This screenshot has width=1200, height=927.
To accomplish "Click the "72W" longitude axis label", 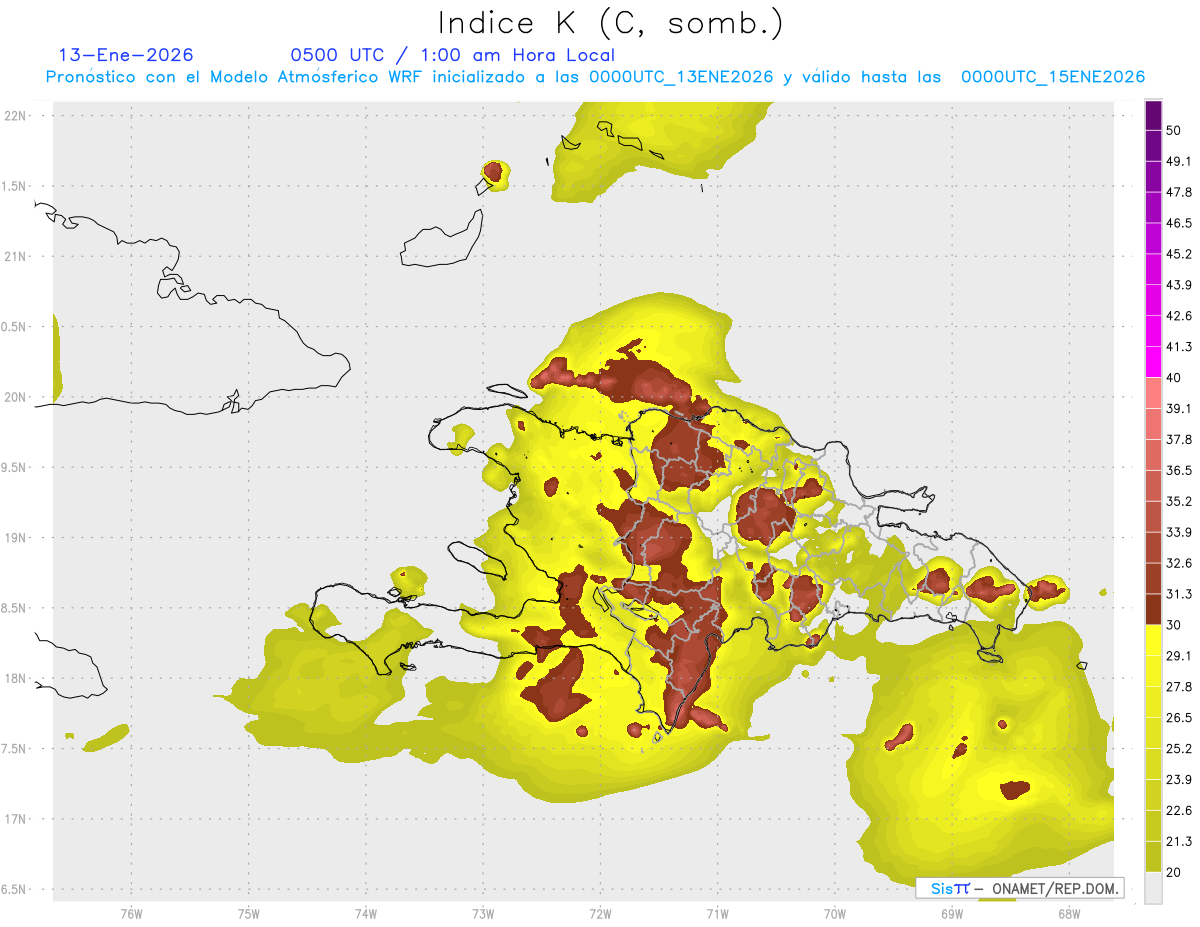I will (x=600, y=914).
